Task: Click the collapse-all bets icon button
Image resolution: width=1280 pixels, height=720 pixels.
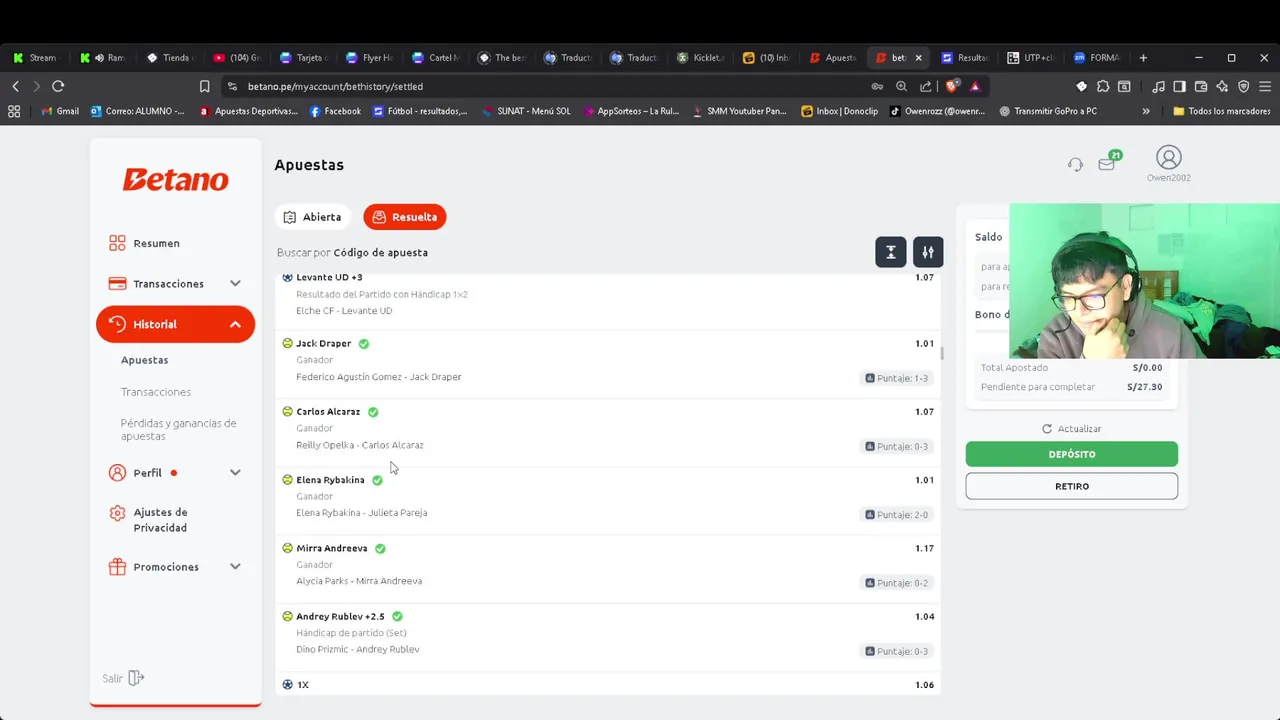Action: 890,252
